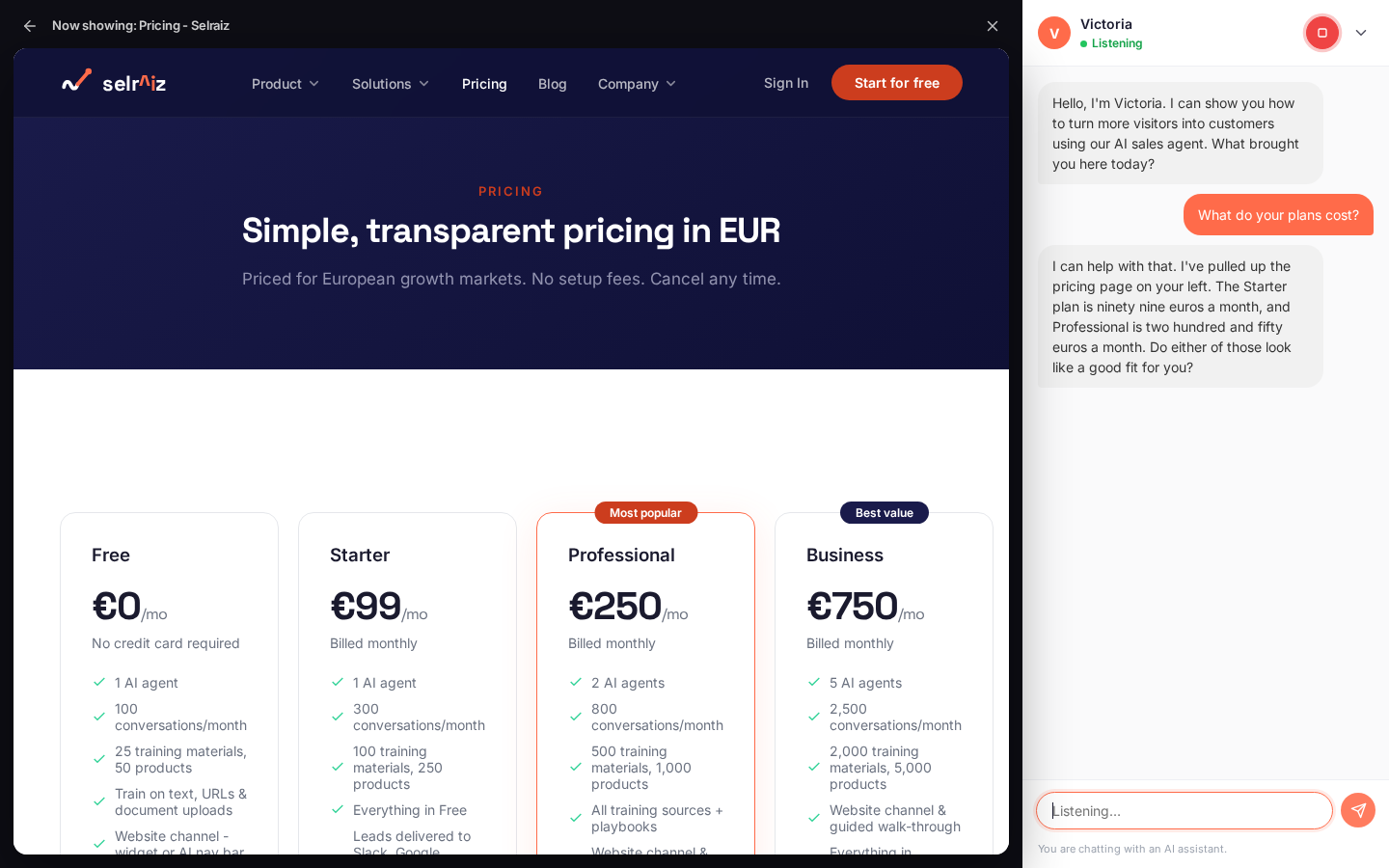Click checkmark beside '25 training materials, 50 products'
1389x868 pixels.
tap(99, 759)
